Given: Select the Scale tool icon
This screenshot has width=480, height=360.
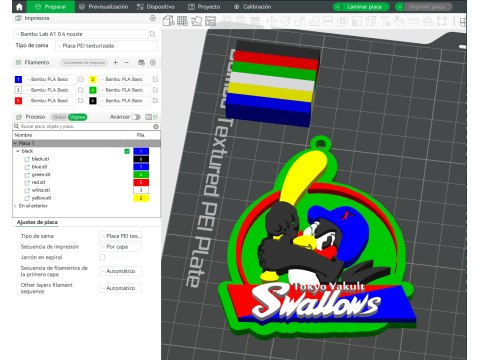Looking at the screenshot, I should point(299,22).
